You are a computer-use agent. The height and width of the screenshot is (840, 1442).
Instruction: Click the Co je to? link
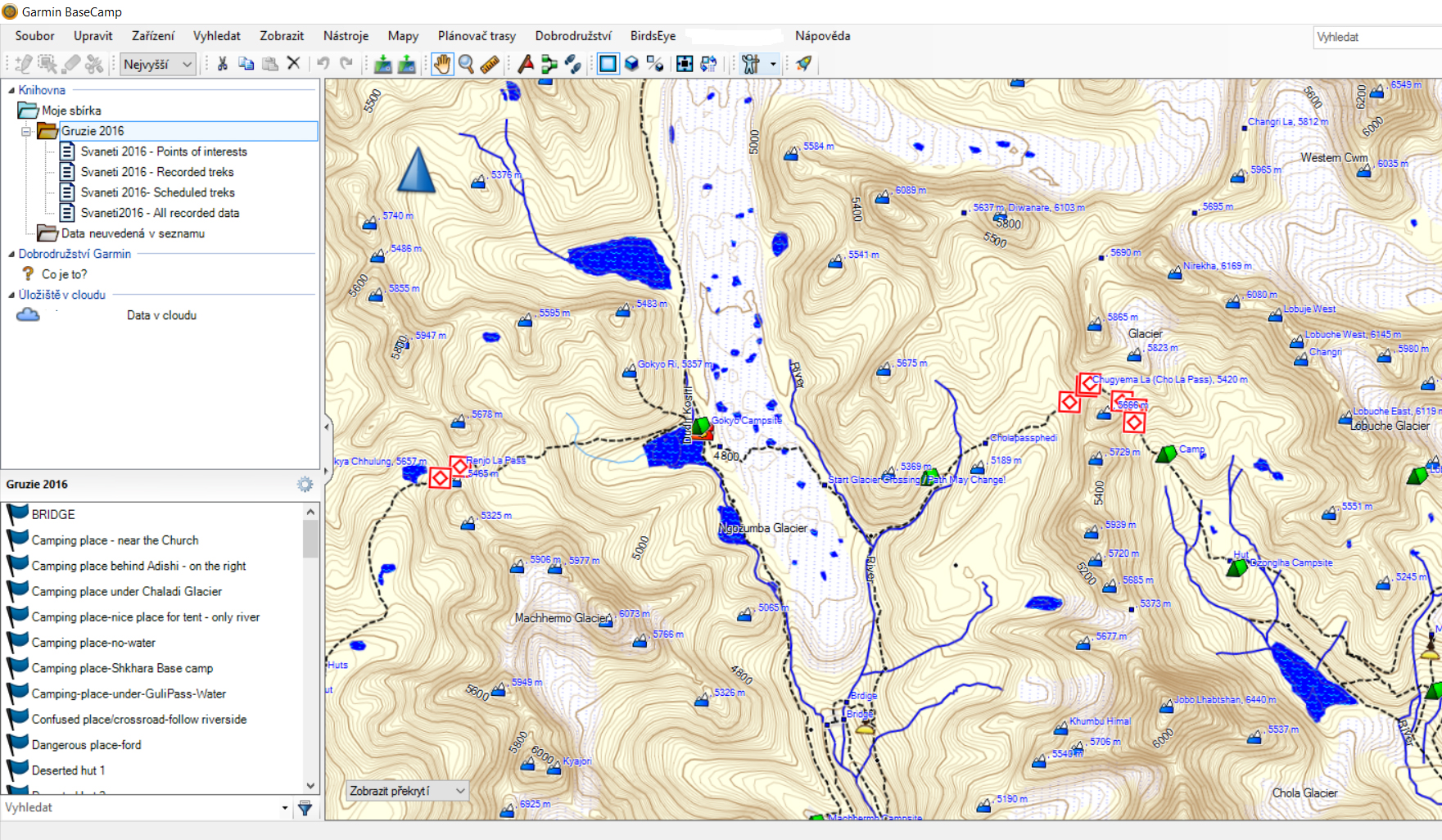[x=64, y=274]
